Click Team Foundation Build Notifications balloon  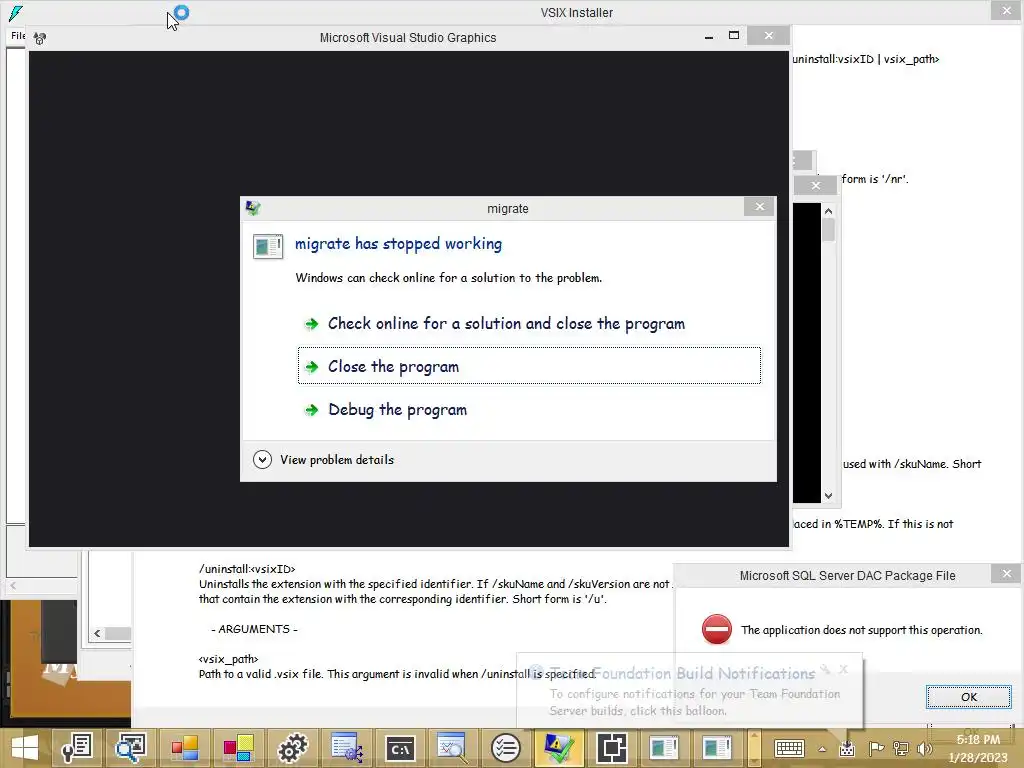689,691
